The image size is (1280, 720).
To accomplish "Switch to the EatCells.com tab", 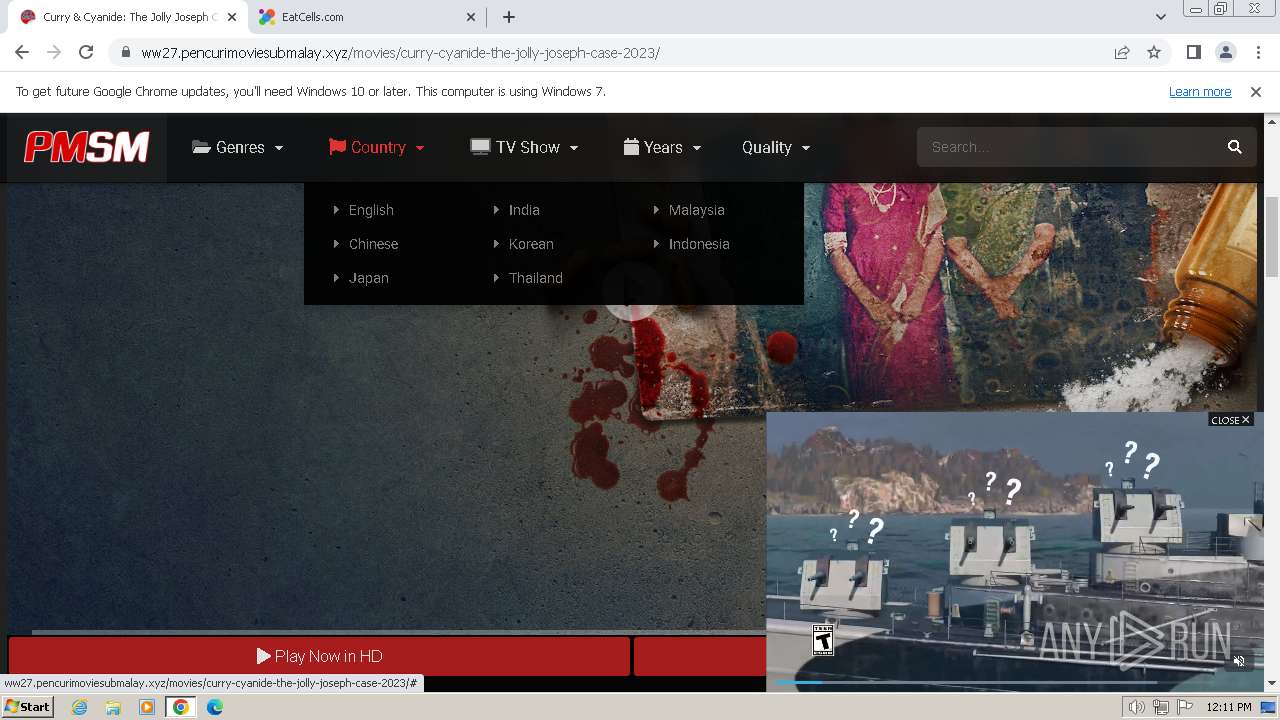I will coord(365,17).
